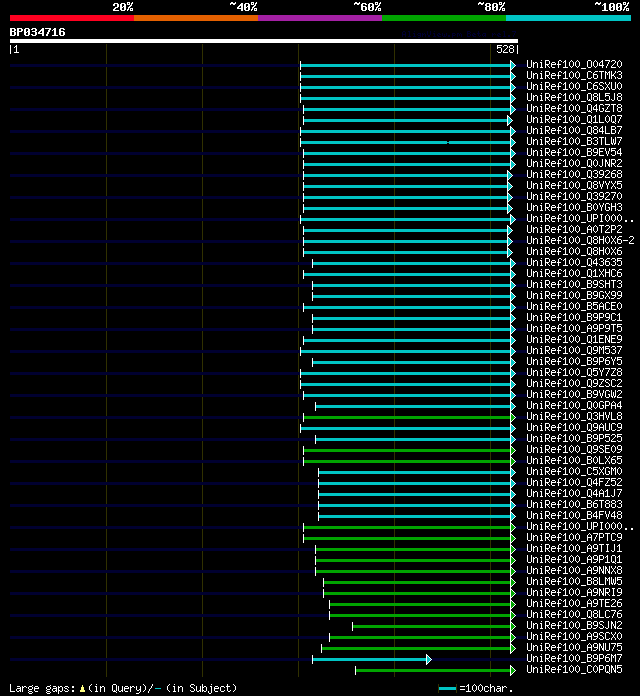Screen dimensions: 640x696
Task: Open the UniRef100_Q39270 entry
Action: [x=574, y=197]
